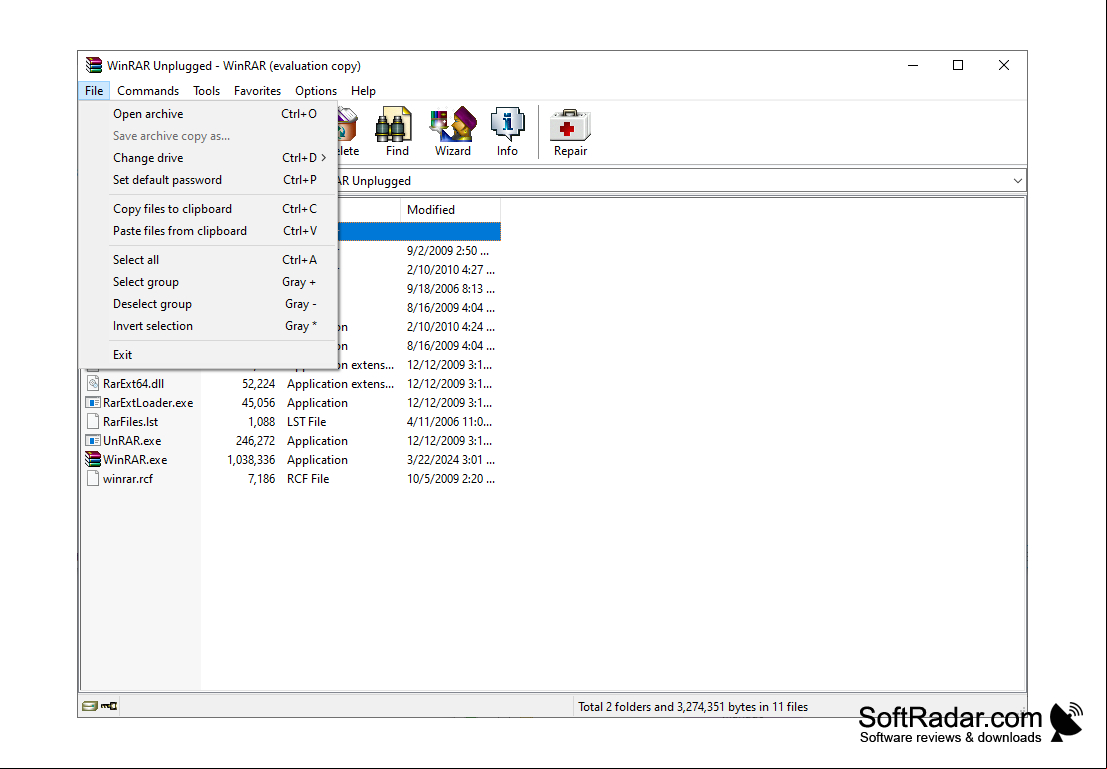The image size is (1107, 769).
Task: Click the date 10/5/2009 2:20
Action: [451, 479]
